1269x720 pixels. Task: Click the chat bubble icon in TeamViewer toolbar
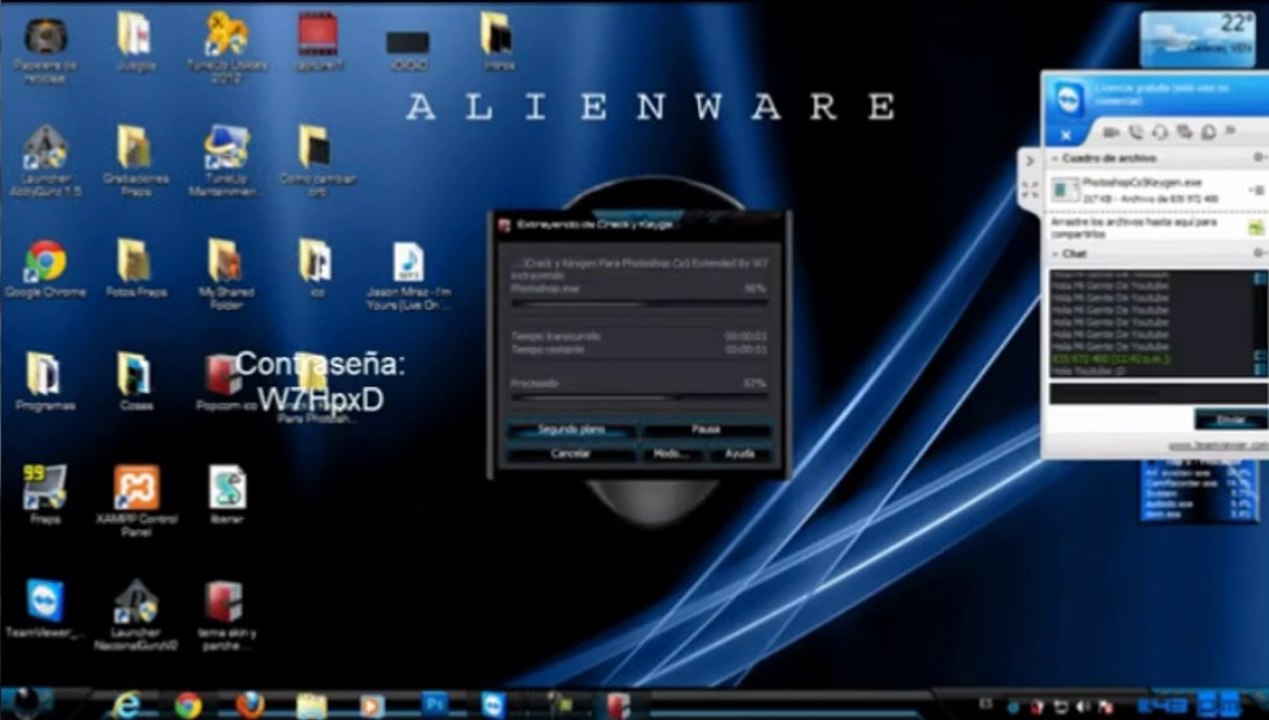point(1184,132)
